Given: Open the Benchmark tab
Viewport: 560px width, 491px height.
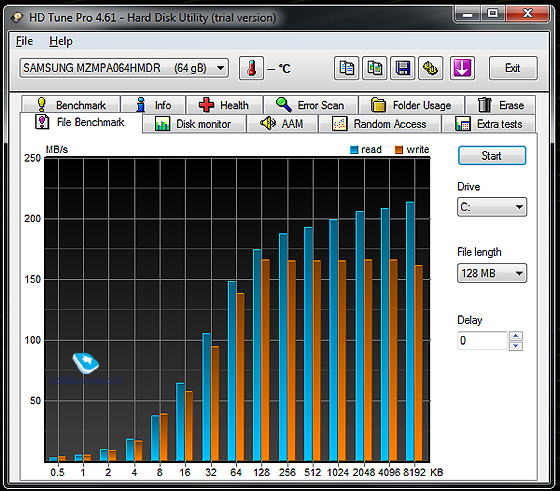Looking at the screenshot, I should click(71, 105).
